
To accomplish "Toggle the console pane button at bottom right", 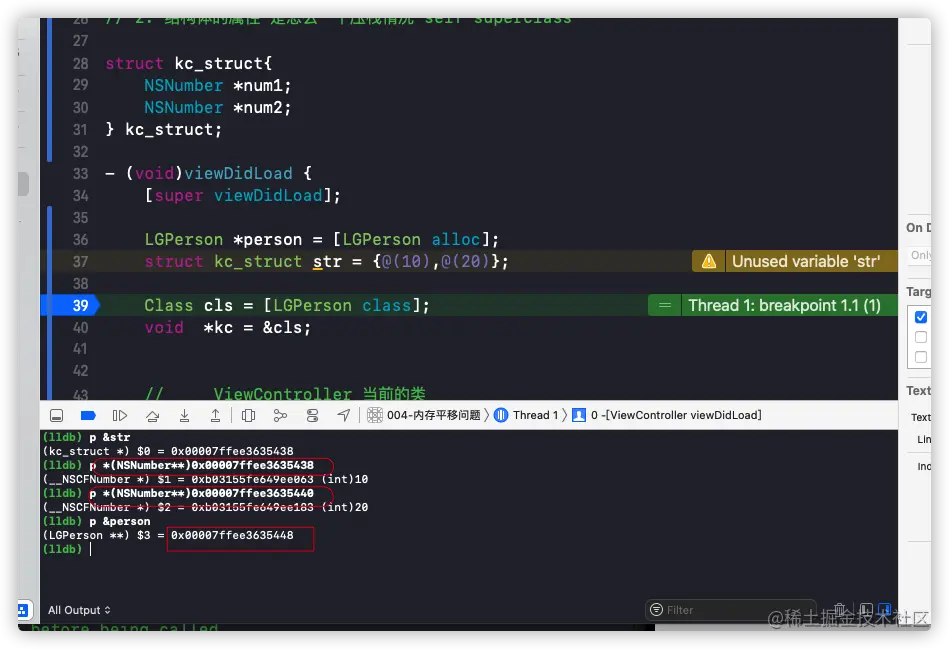I will (x=885, y=608).
